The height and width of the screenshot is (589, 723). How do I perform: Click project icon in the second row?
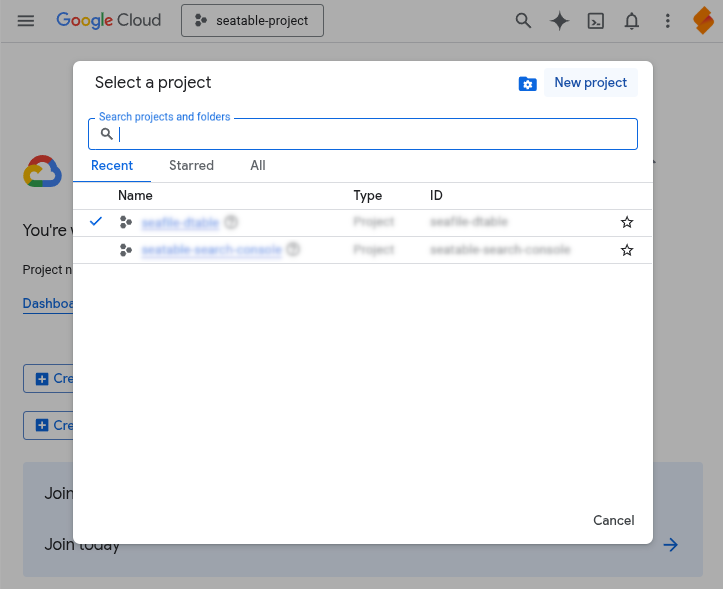(125, 250)
